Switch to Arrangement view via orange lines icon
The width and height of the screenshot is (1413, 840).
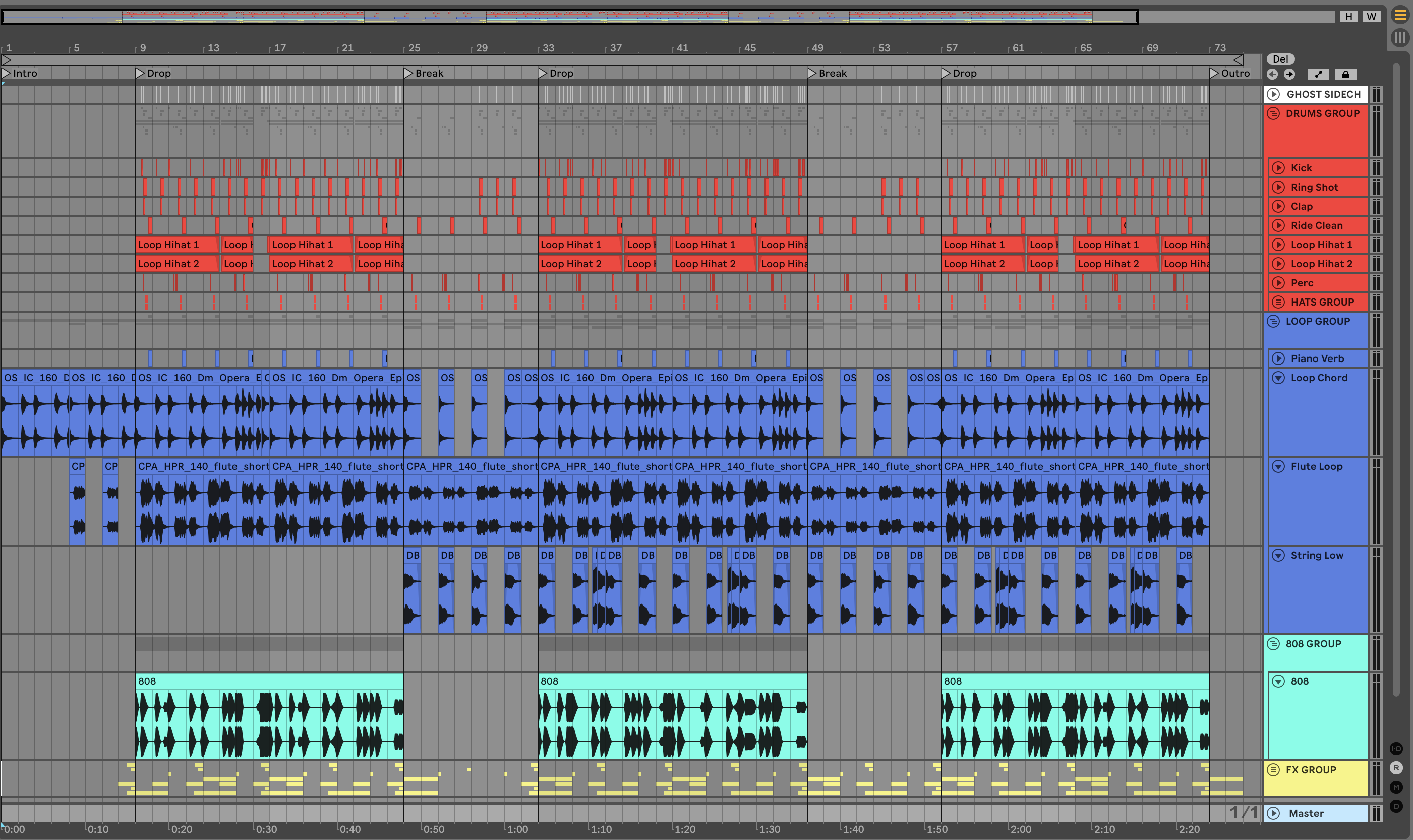point(1400,15)
